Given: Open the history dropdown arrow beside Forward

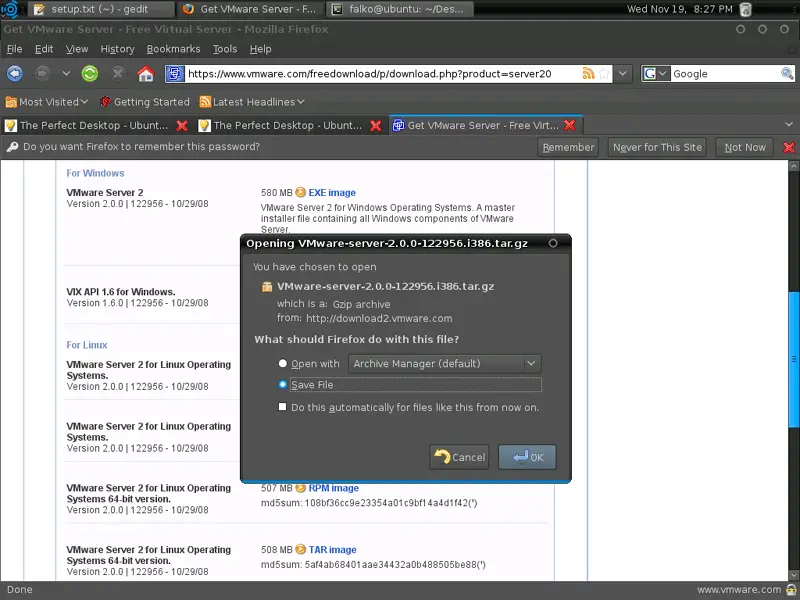Looking at the screenshot, I should [66, 74].
